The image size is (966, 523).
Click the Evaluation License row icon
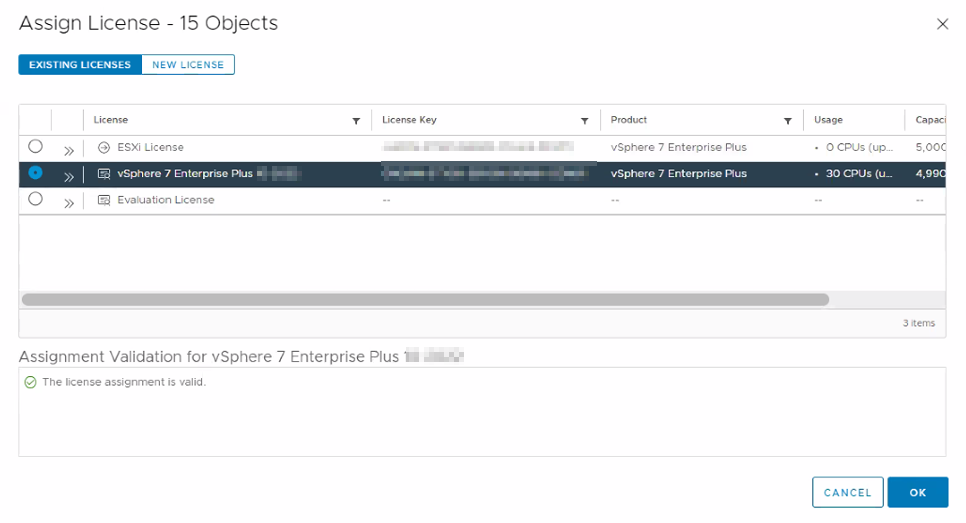104,200
